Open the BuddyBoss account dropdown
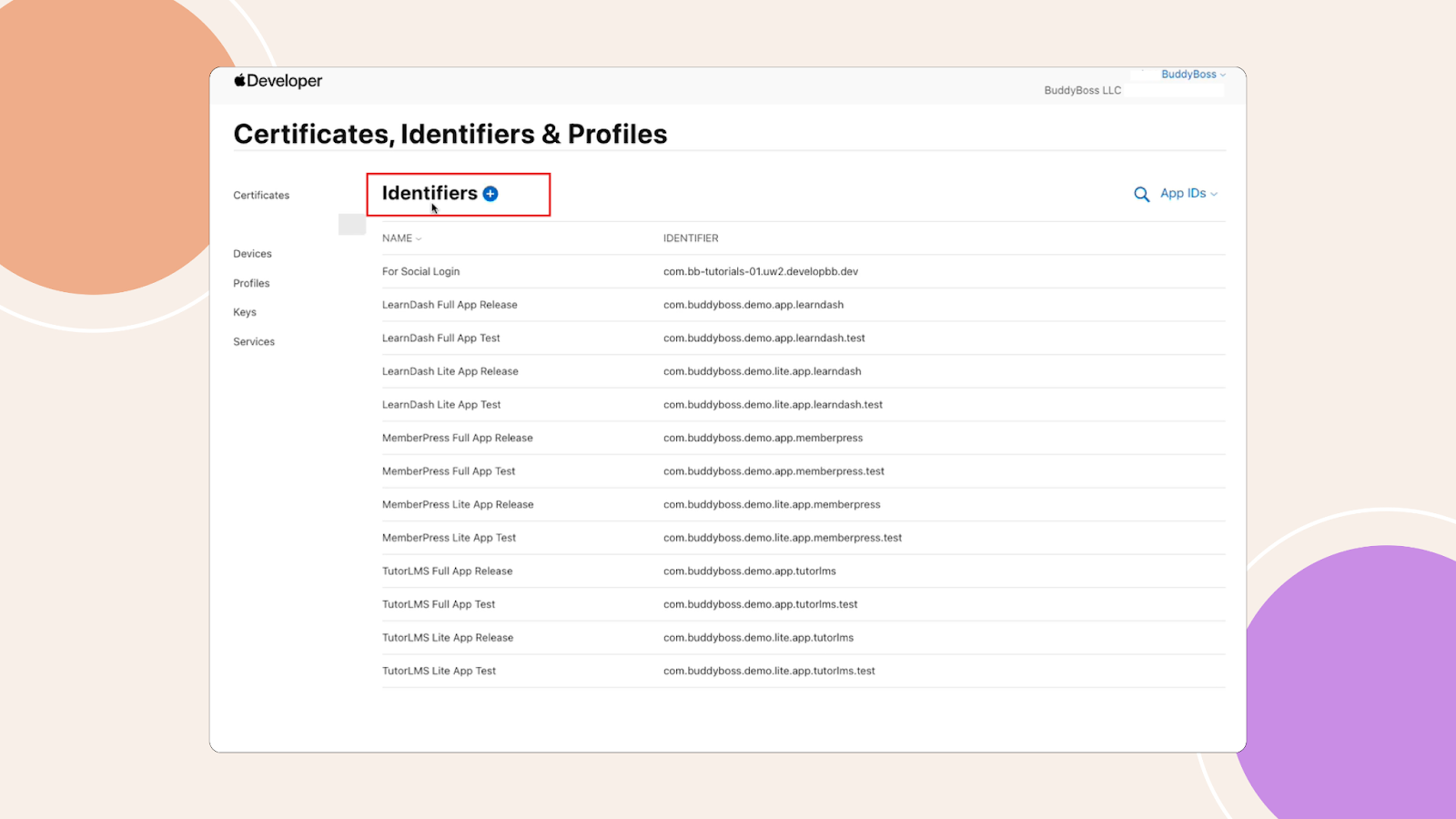The width and height of the screenshot is (1456, 819). tap(1193, 75)
